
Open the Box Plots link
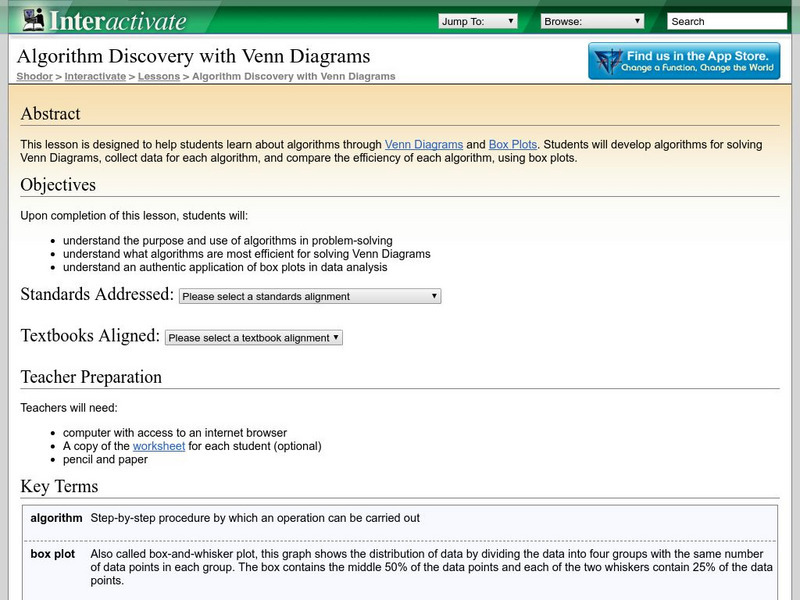(513, 145)
